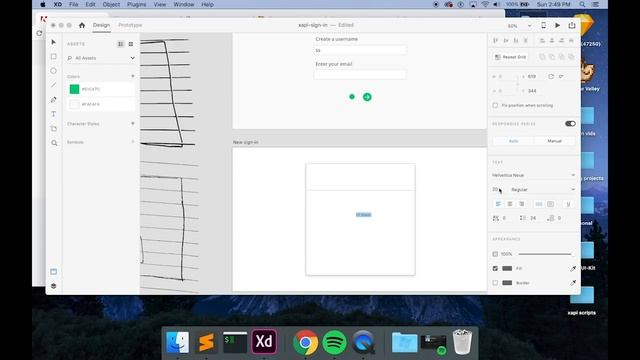Enable the Border checkbox
Screen dimensions: 640x360
click(x=495, y=283)
